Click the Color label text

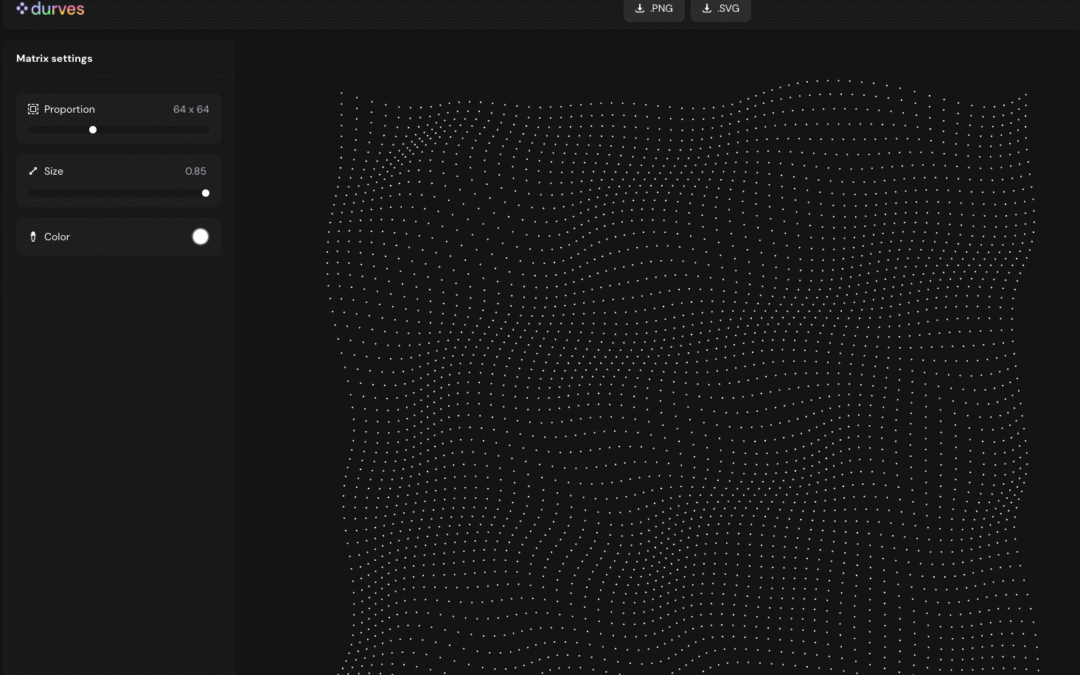pos(57,237)
